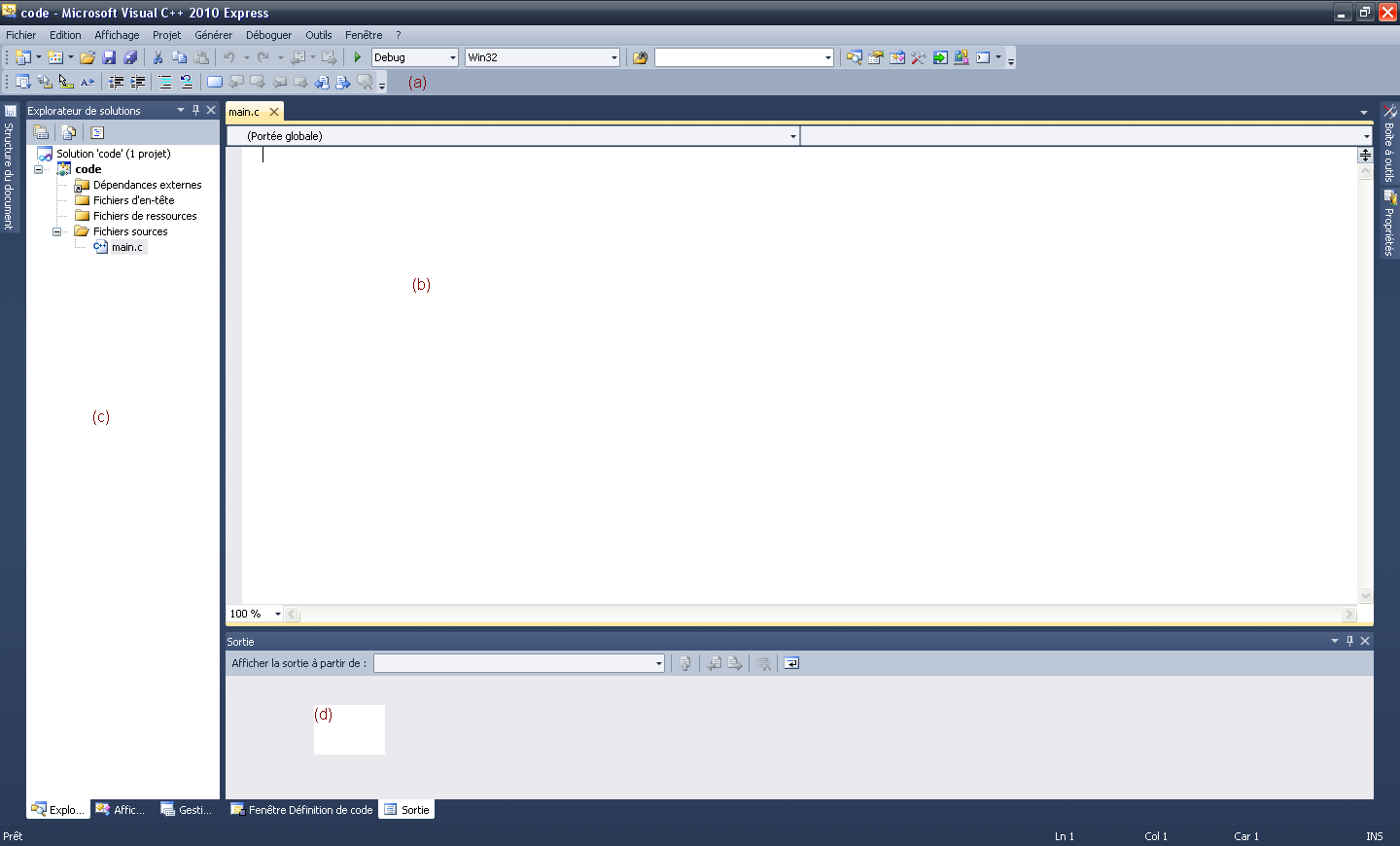Click the Save All toolbar icon
The height and width of the screenshot is (846, 1400).
(130, 57)
